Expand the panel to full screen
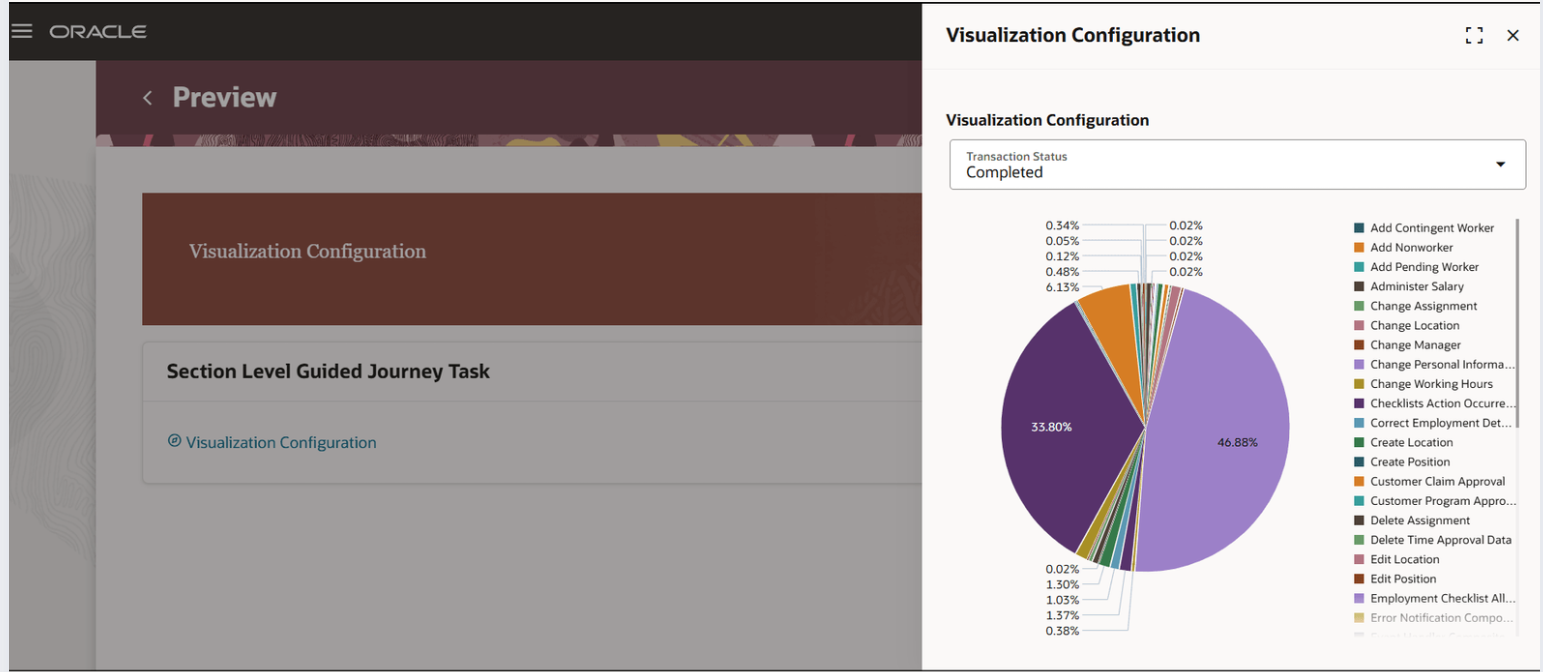The width and height of the screenshot is (1543, 672). point(1473,36)
